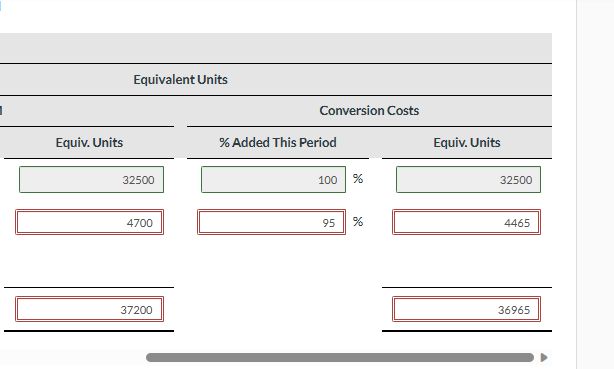The height and width of the screenshot is (369, 614).
Task: Click the Conversion Costs 32500 equivalent units field
Action: pos(468,179)
